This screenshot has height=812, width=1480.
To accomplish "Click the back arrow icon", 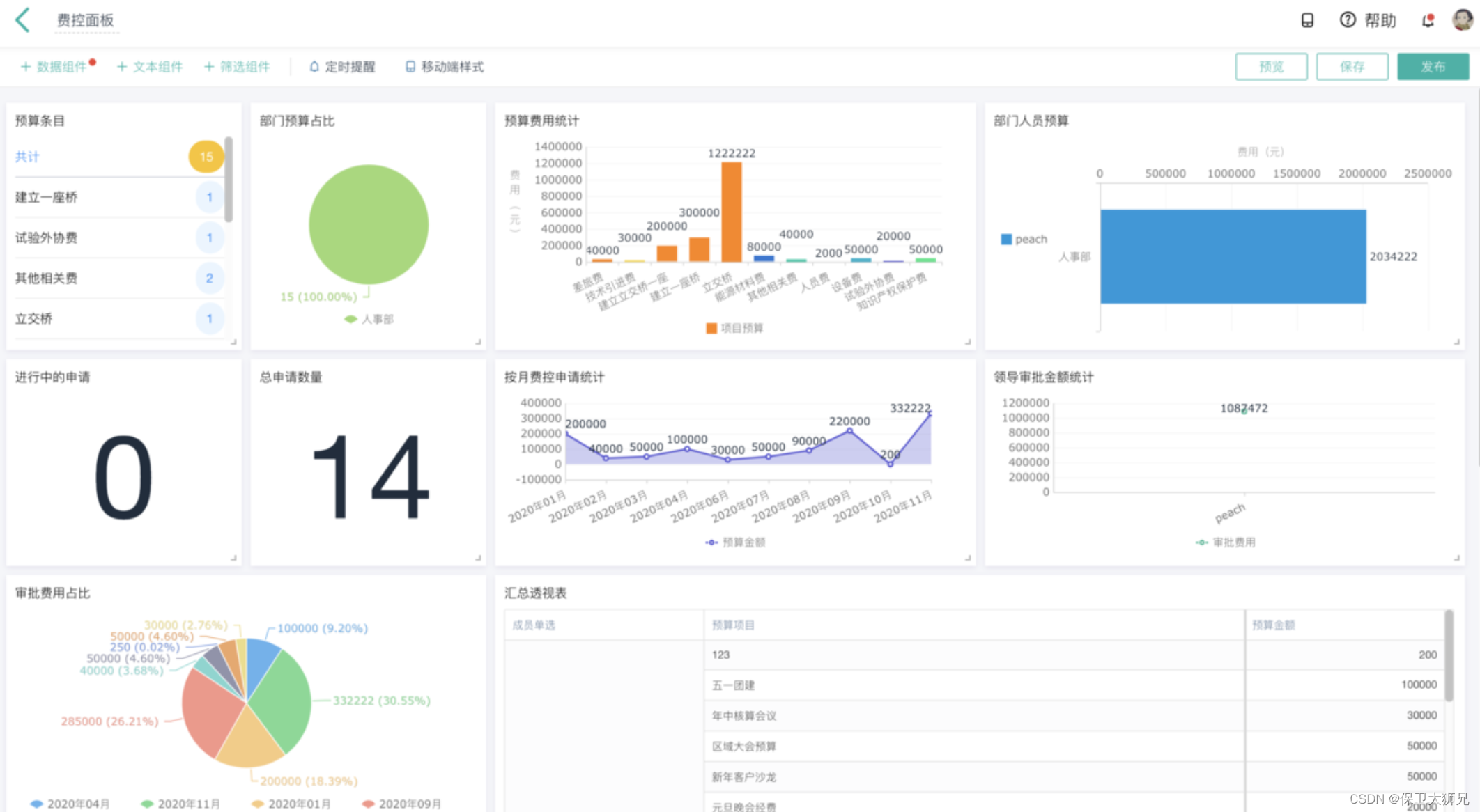I will point(22,20).
